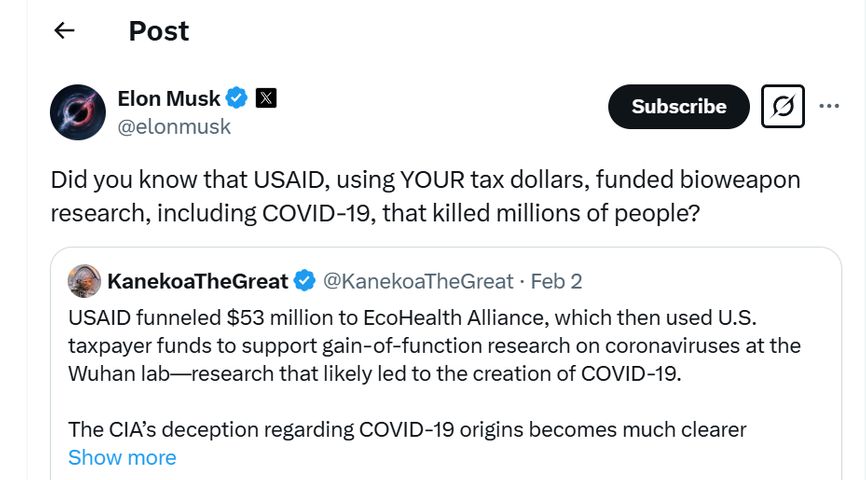Open the Grok icon next to Subscribe
Screen dimensions: 866x480
[782, 106]
